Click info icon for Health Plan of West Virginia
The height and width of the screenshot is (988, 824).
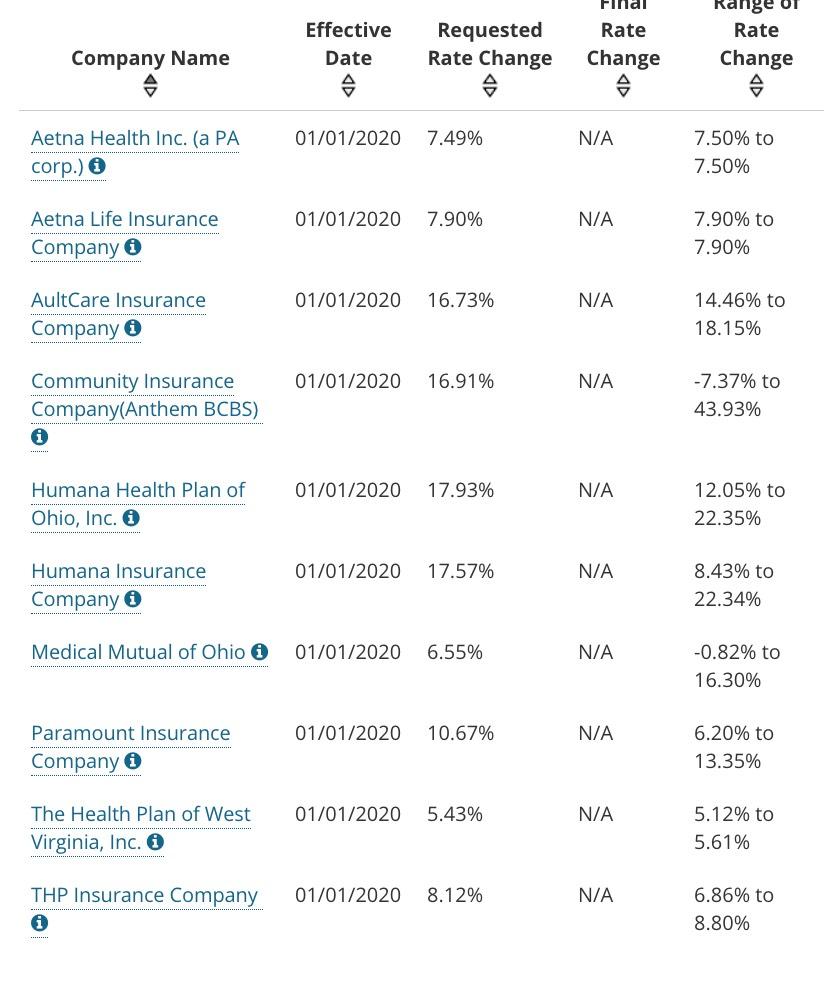(x=155, y=842)
